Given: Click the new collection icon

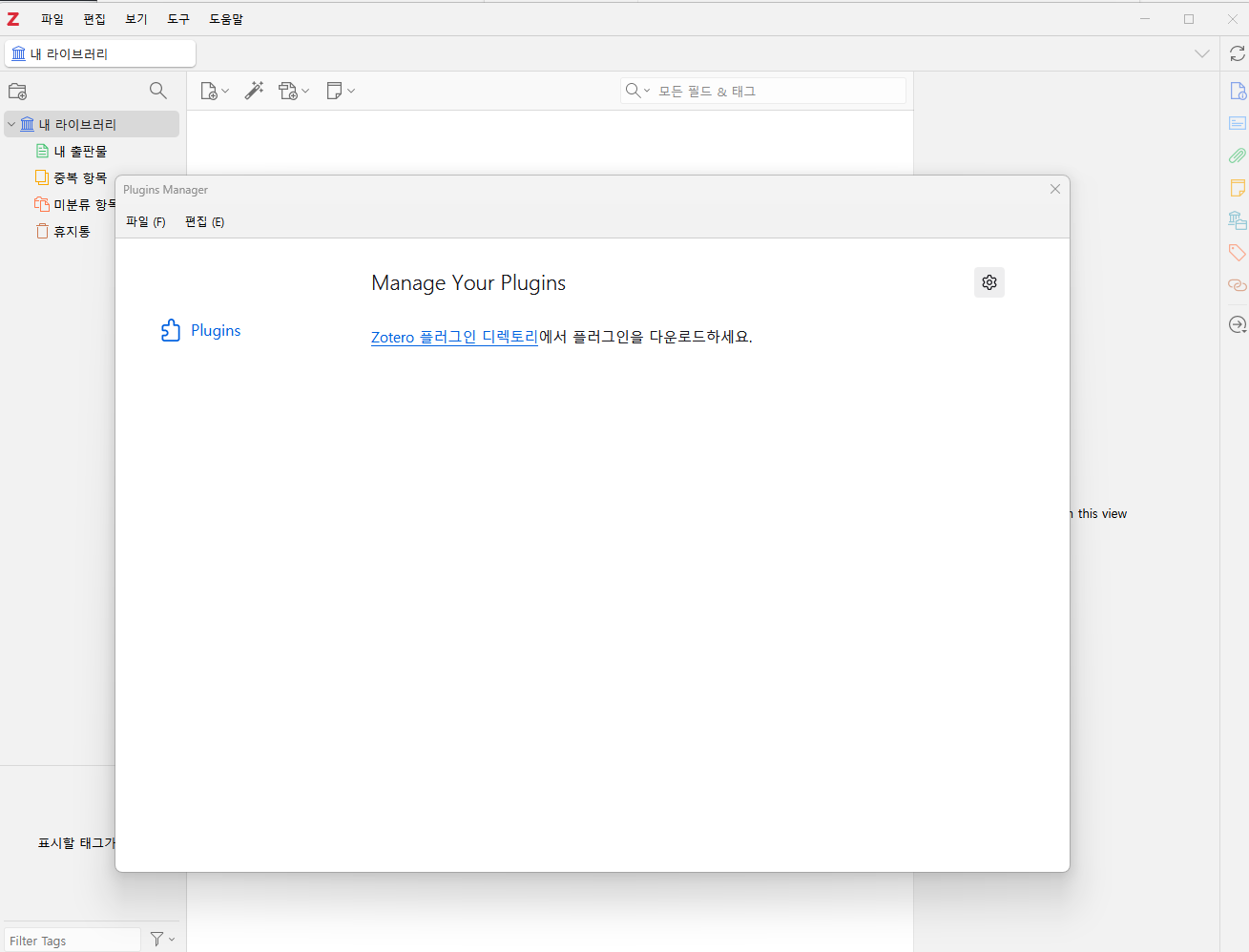Looking at the screenshot, I should coord(17,91).
